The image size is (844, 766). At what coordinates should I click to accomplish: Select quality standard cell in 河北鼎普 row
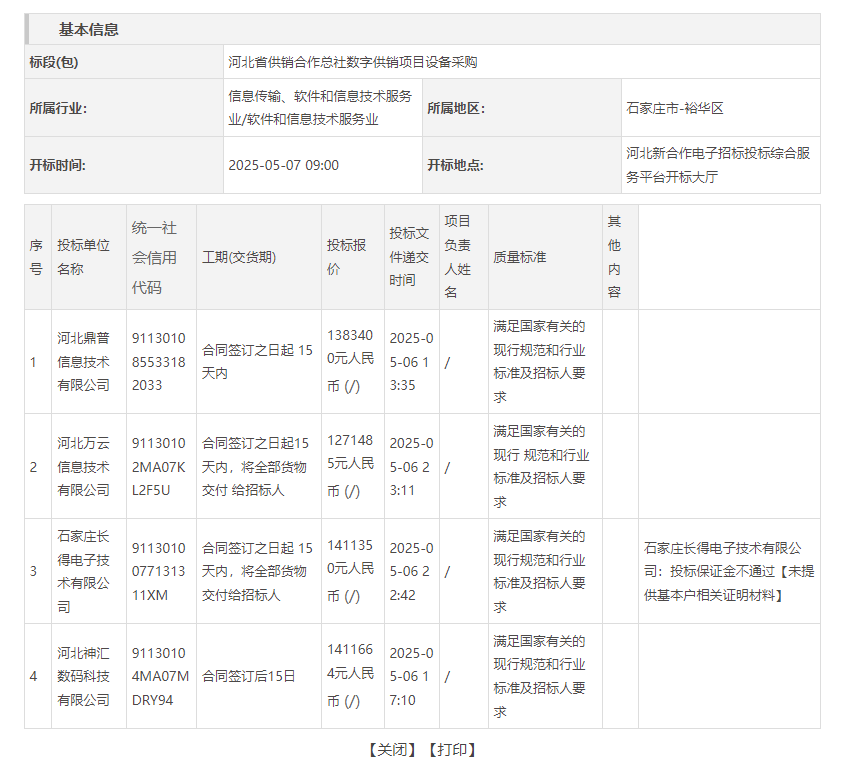coord(545,362)
